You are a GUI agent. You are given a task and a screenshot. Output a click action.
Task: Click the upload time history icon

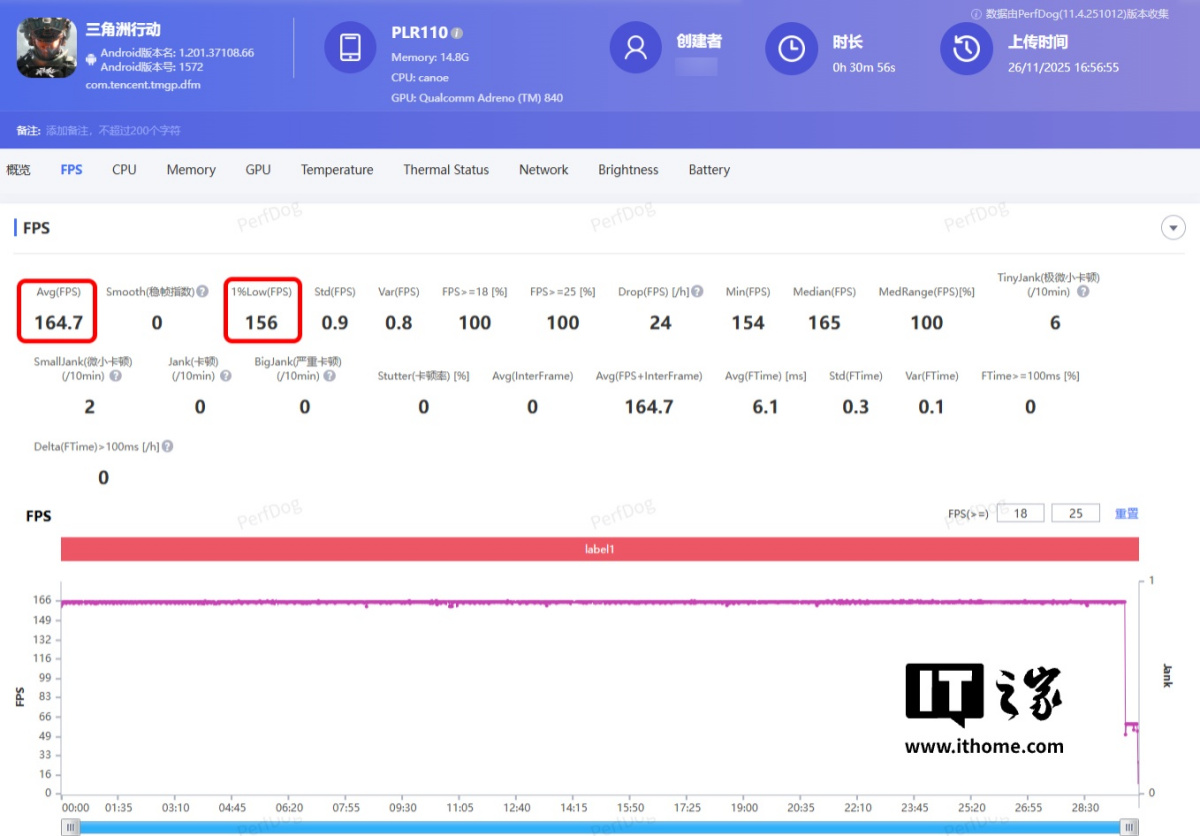coord(966,48)
